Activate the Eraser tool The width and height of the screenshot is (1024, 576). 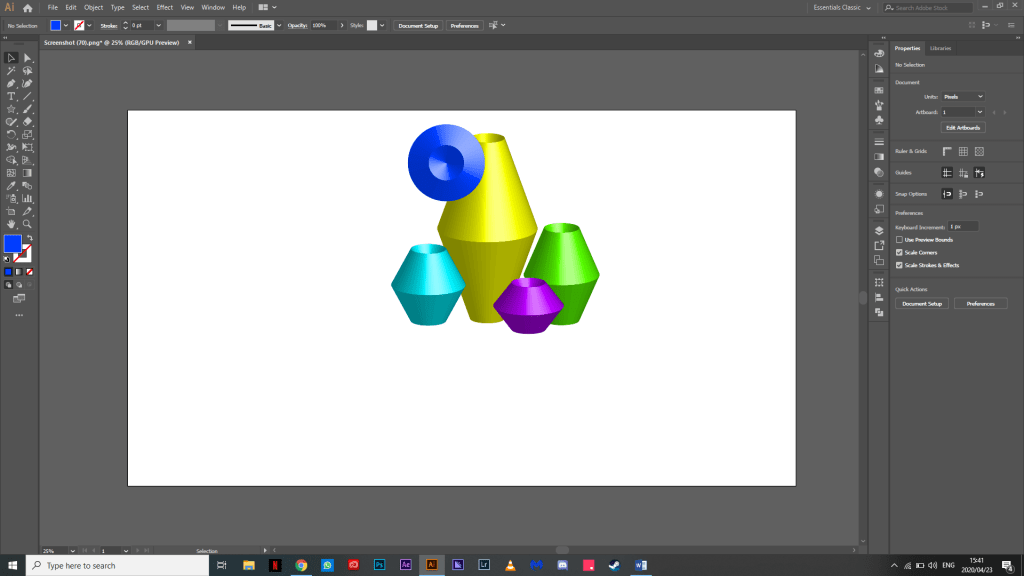click(x=28, y=121)
